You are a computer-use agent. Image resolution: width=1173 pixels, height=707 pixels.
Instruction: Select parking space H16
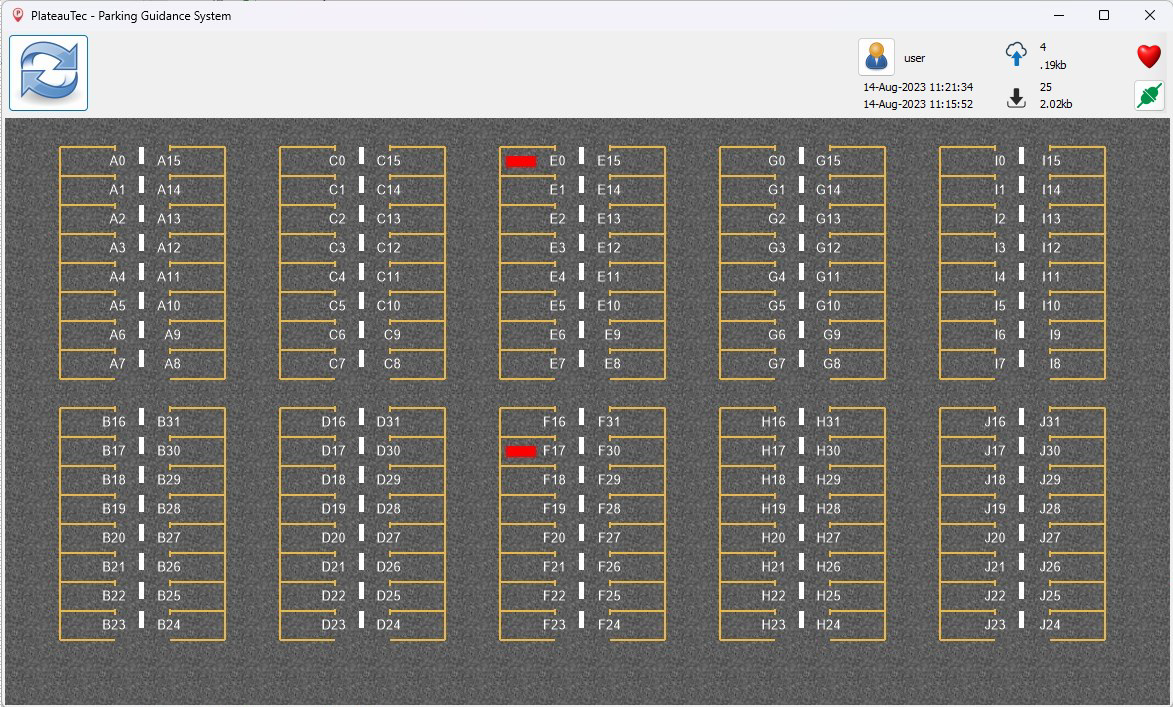pyautogui.click(x=773, y=422)
